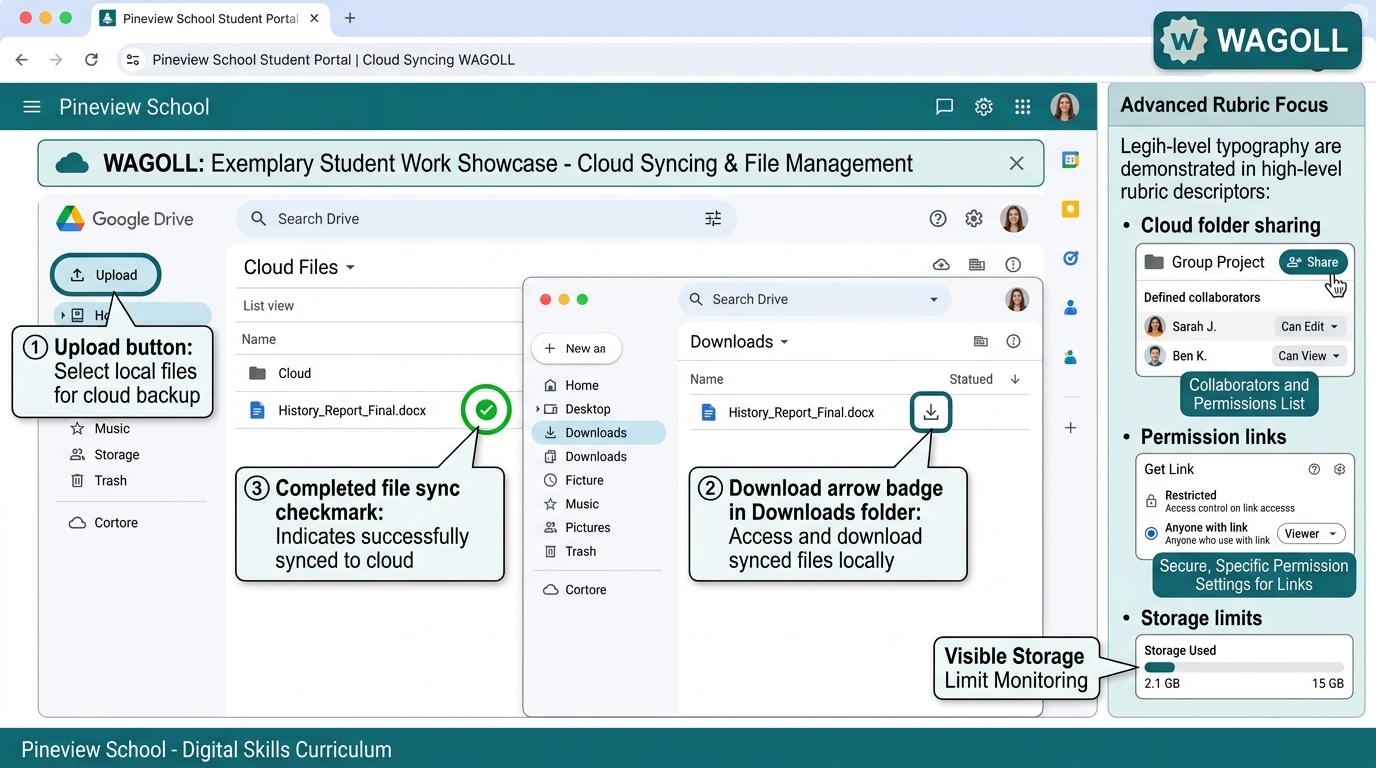The width and height of the screenshot is (1376, 768).
Task: Open Sarah J. Can Edit permission dropdown
Action: coord(1310,326)
